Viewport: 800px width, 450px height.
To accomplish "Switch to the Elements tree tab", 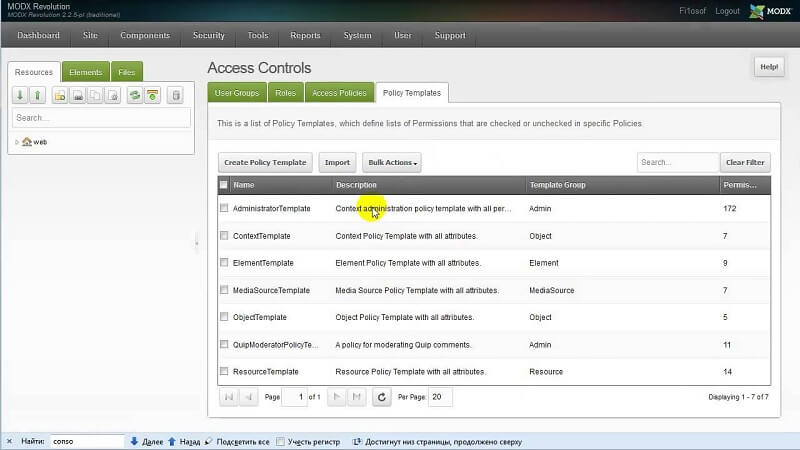I will click(x=86, y=72).
